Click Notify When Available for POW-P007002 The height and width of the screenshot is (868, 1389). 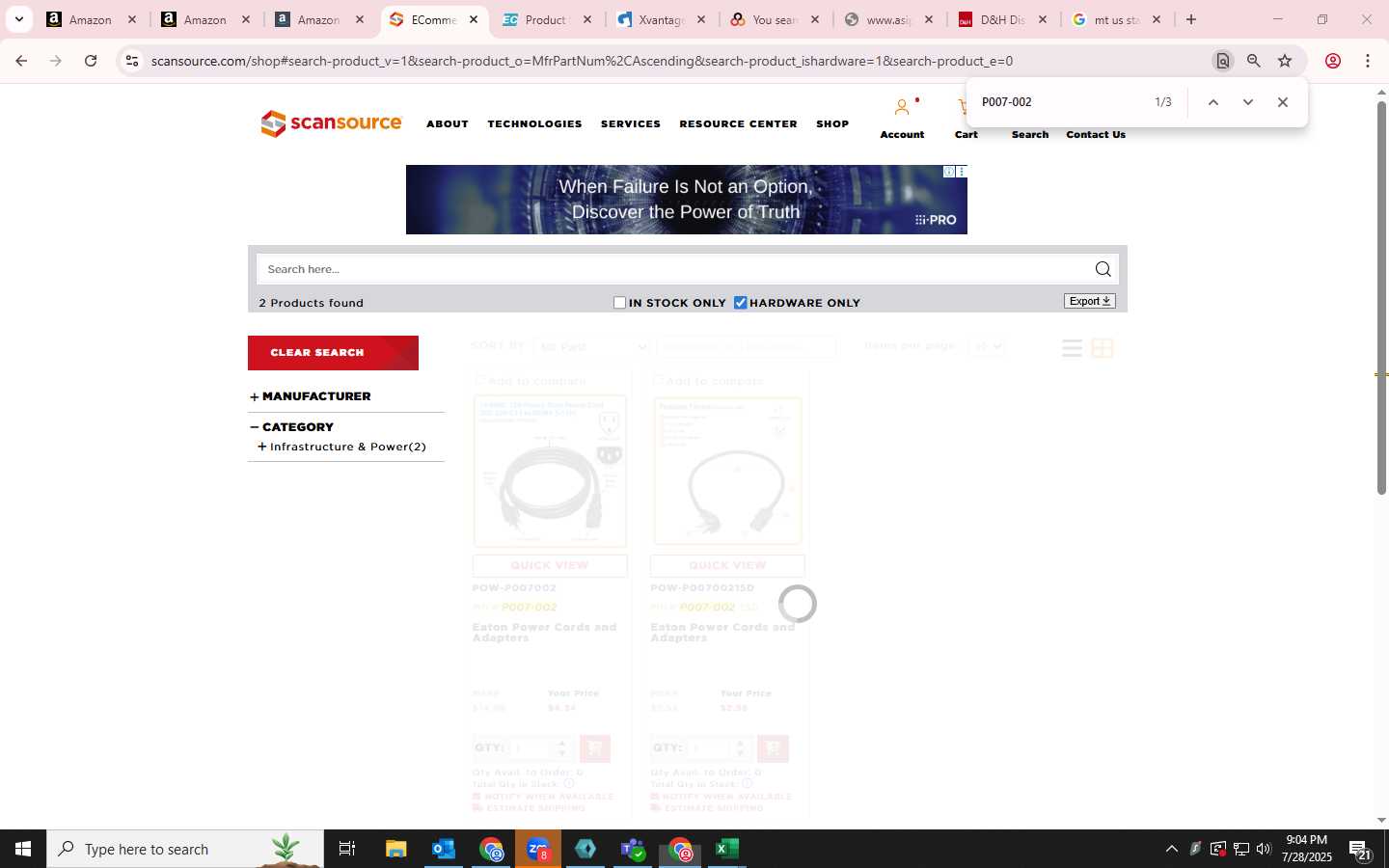543,797
